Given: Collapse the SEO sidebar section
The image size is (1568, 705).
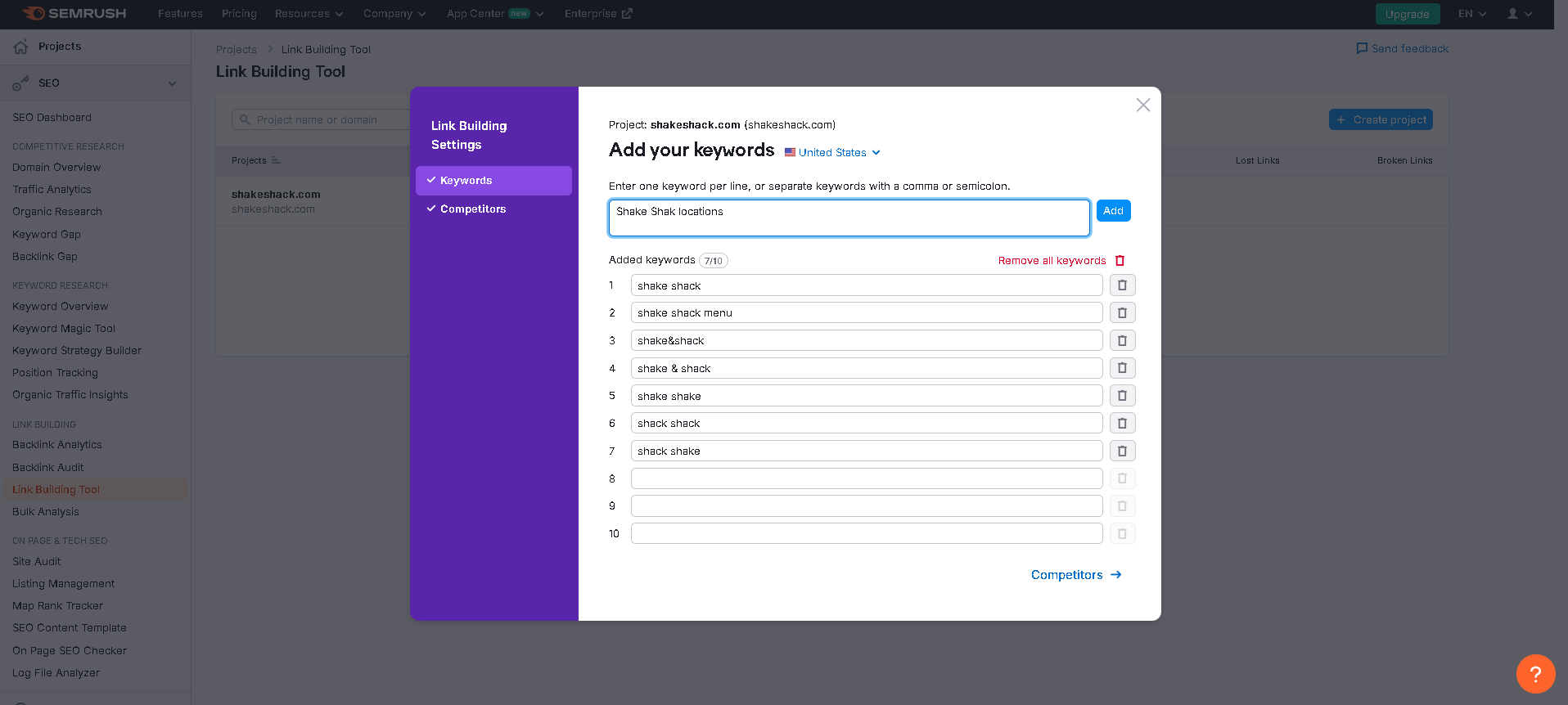Looking at the screenshot, I should pos(172,83).
